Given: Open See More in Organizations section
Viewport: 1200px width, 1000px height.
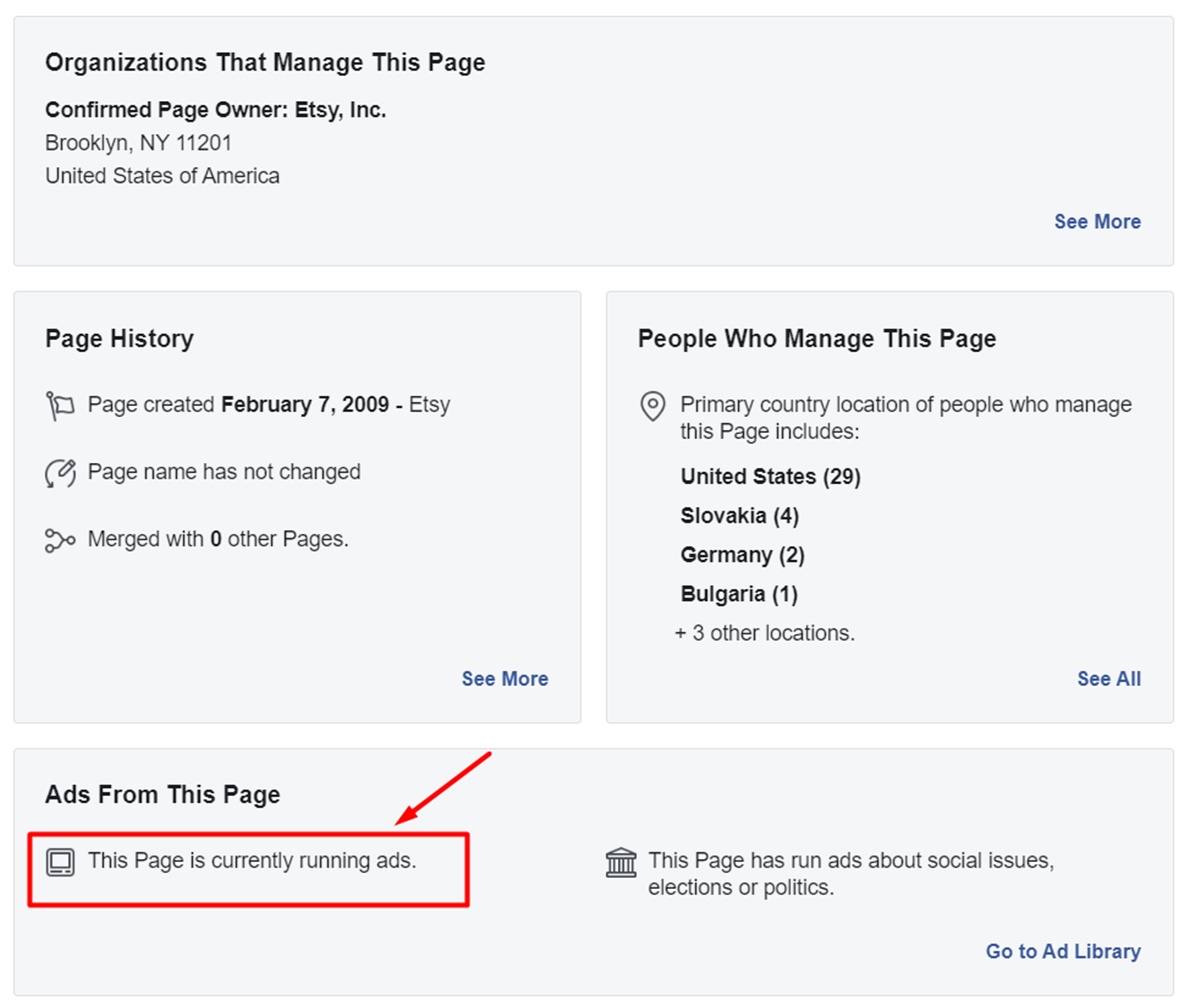Looking at the screenshot, I should click(x=1097, y=222).
